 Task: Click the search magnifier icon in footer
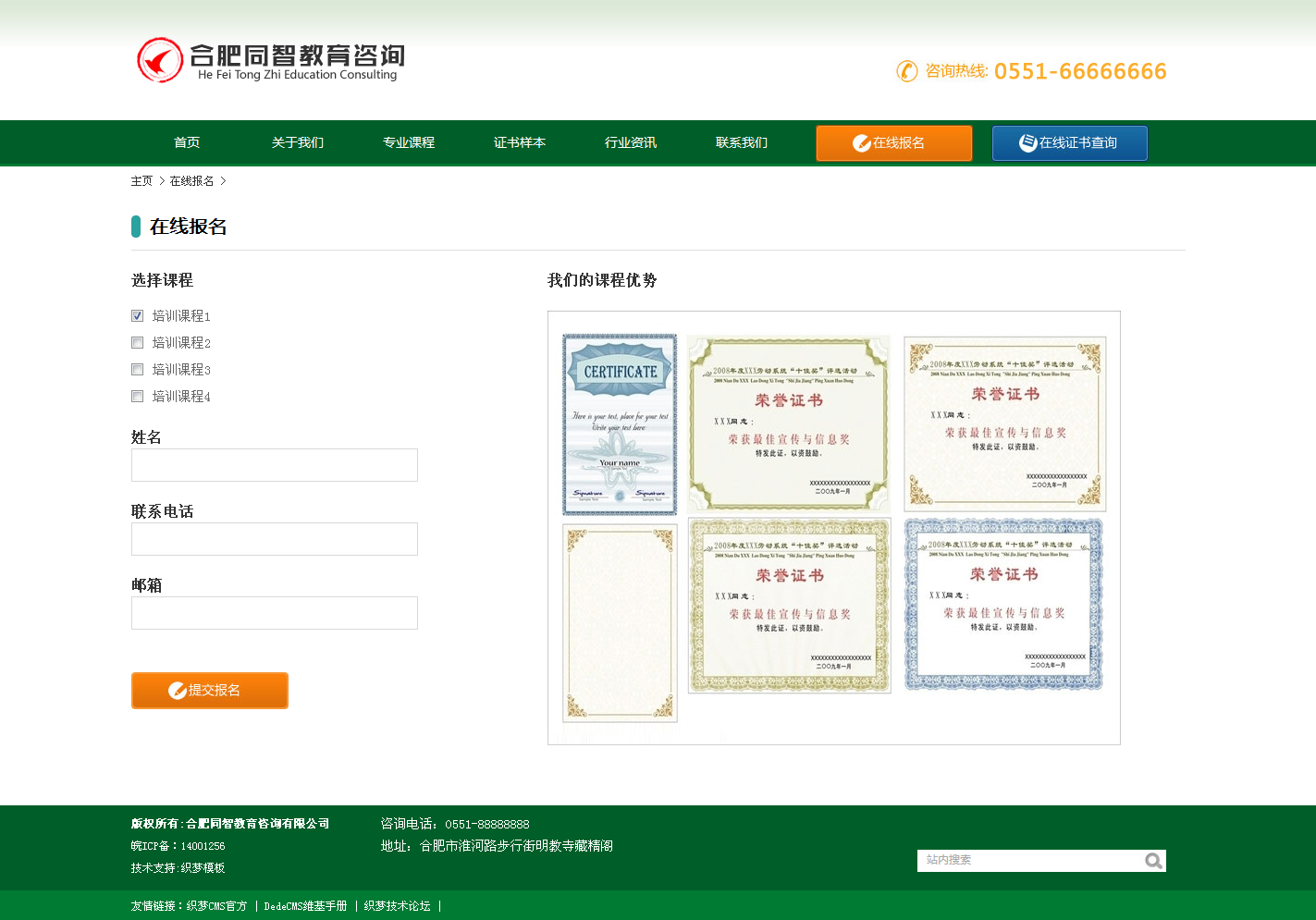(1152, 861)
